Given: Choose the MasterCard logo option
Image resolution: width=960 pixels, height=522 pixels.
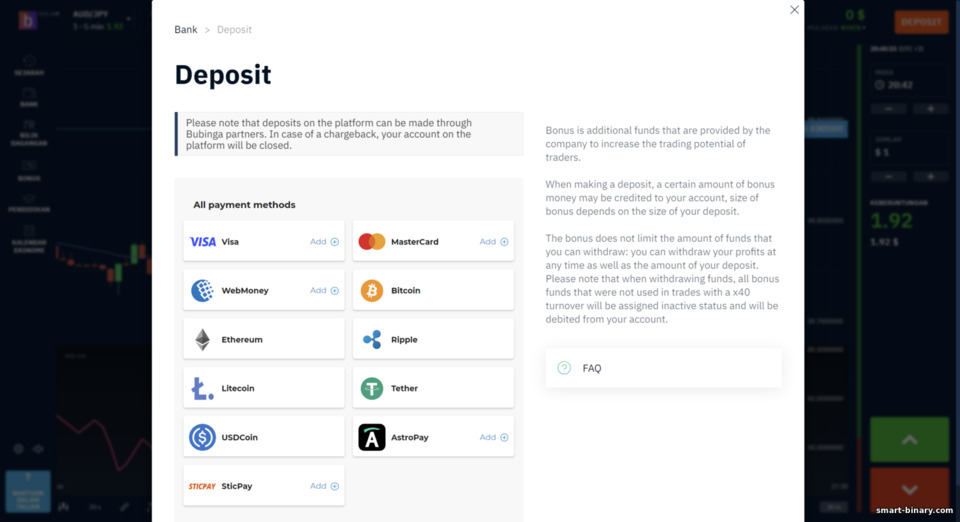Looking at the screenshot, I should point(372,242).
